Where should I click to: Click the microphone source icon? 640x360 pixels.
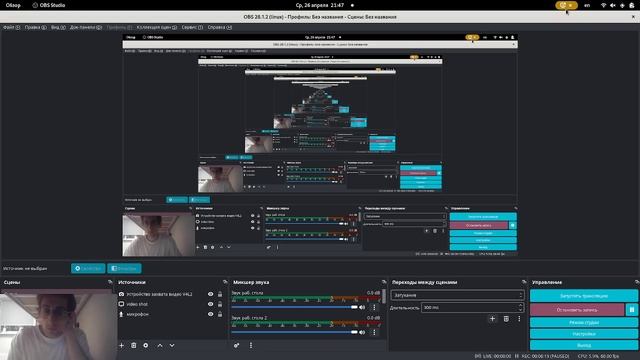121,314
